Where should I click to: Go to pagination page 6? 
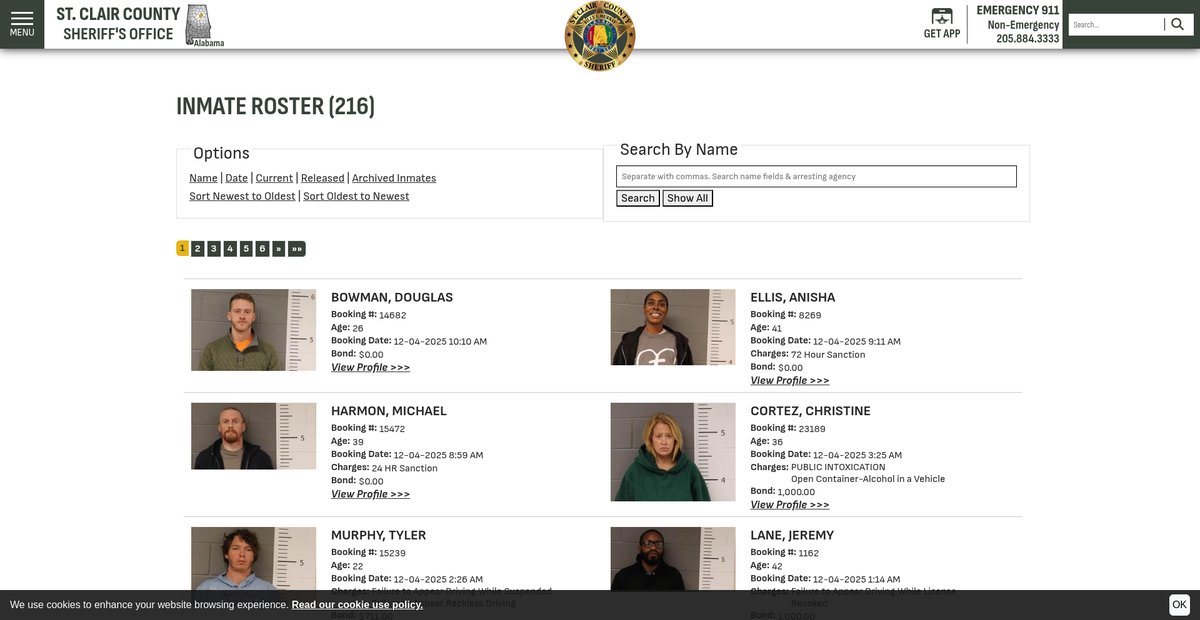pyautogui.click(x=262, y=248)
